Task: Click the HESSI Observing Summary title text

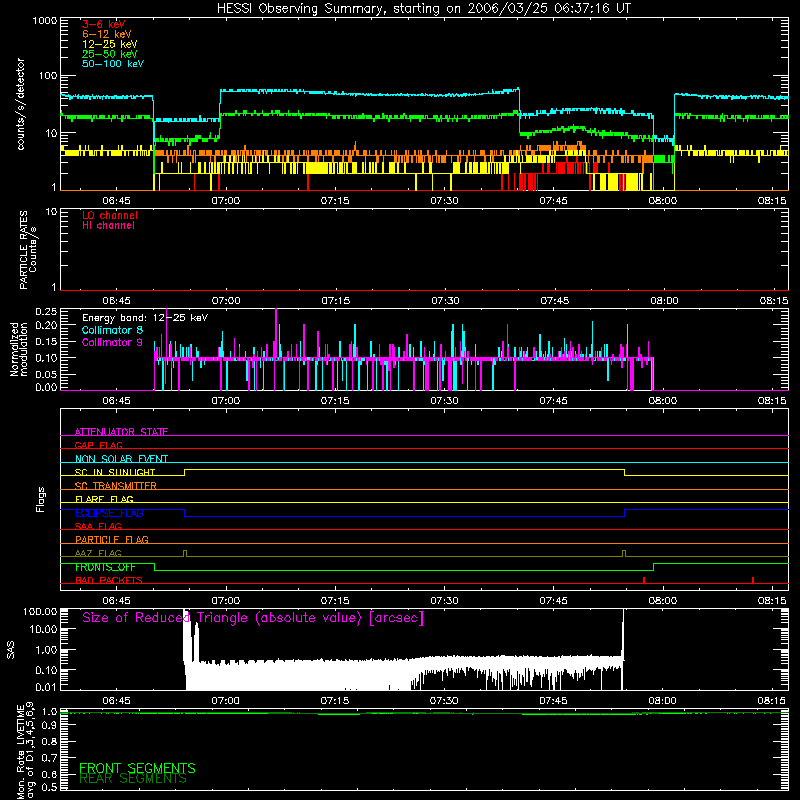Action: (423, 9)
